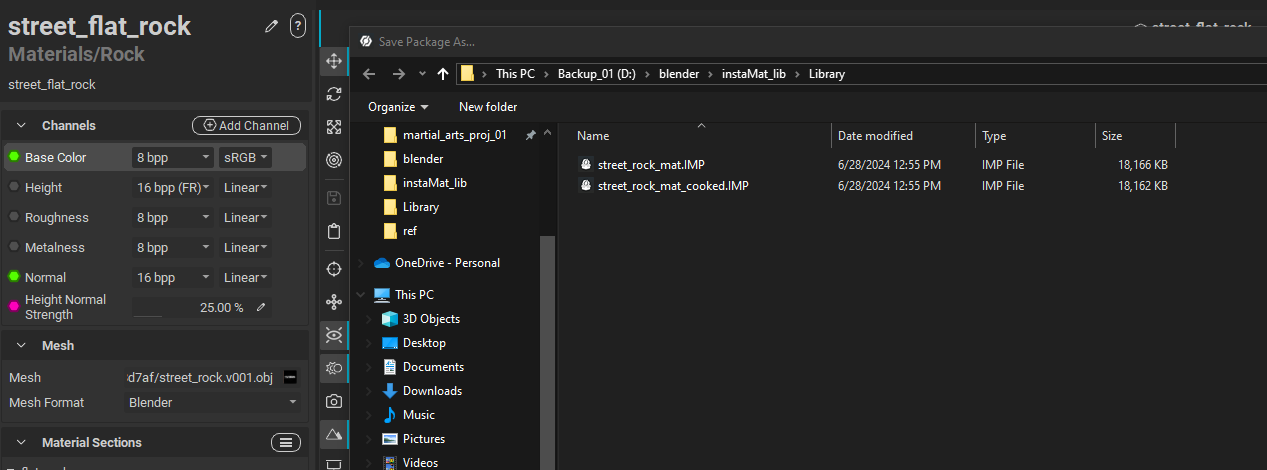Click the frame-to-fit expand icon
The width and height of the screenshot is (1267, 470).
[x=334, y=127]
